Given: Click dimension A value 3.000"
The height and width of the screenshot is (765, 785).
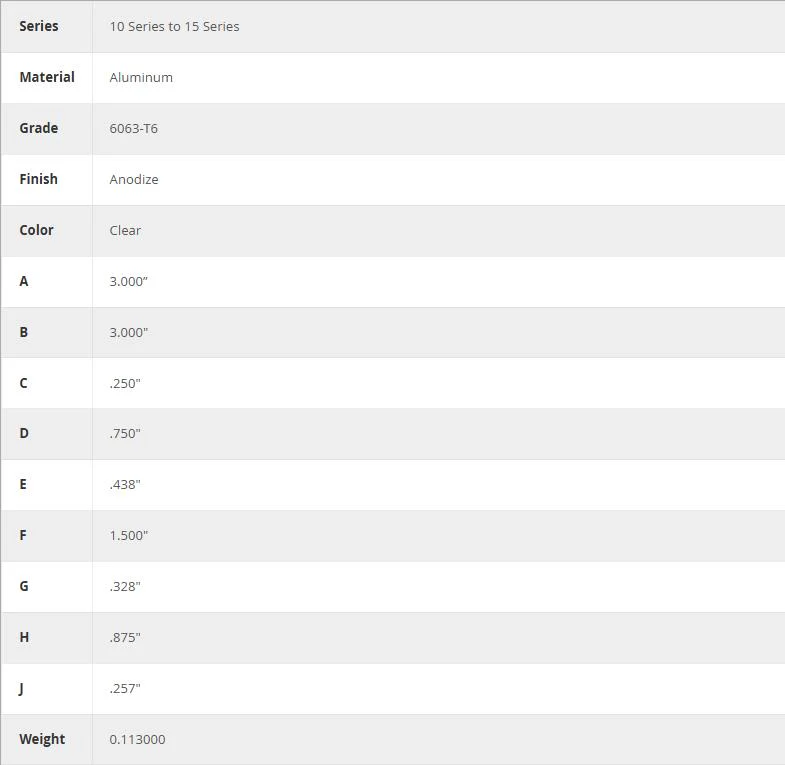Looking at the screenshot, I should click(x=129, y=281).
